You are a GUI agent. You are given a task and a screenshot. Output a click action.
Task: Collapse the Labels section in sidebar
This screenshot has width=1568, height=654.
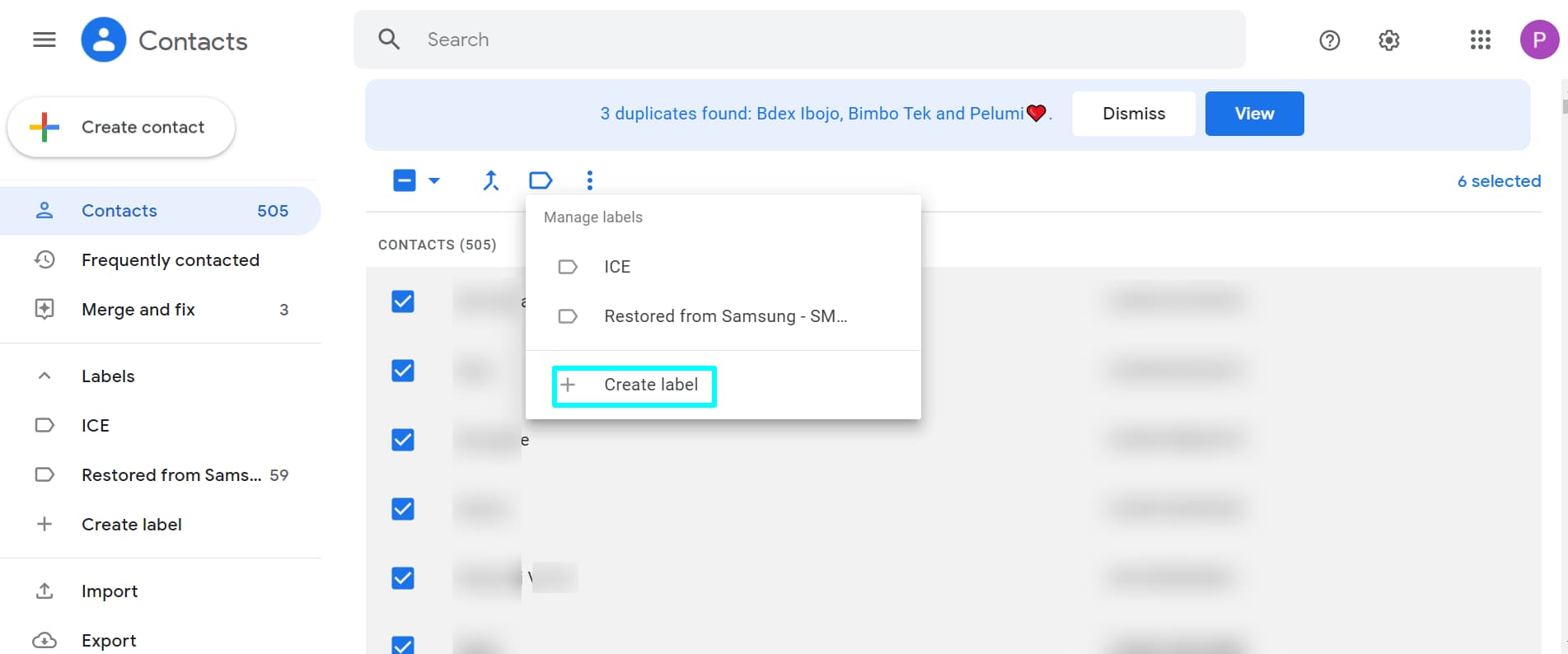(44, 376)
